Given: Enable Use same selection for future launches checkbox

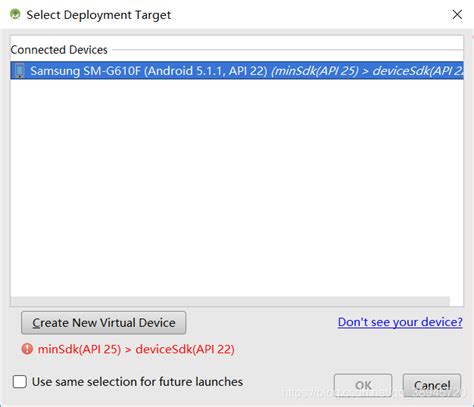Looking at the screenshot, I should point(20,381).
